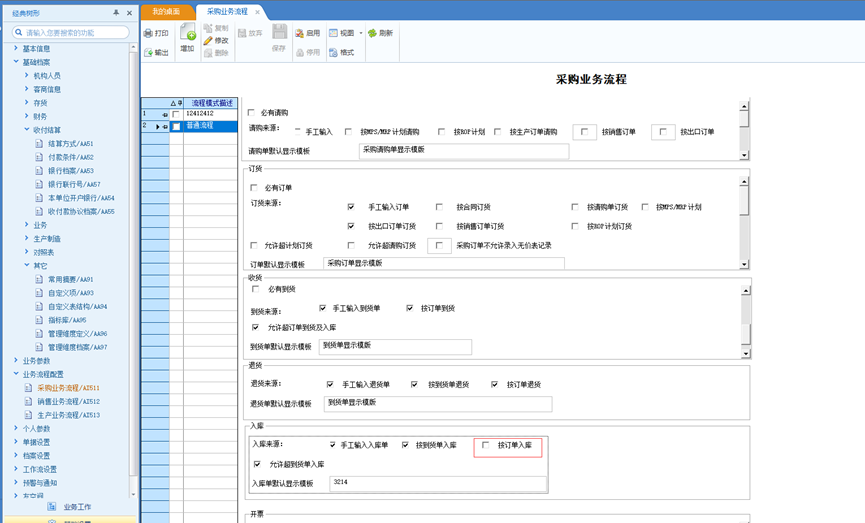Click the 业务工作 icon at sidebar bottom
865x523 pixels.
[x=52, y=506]
